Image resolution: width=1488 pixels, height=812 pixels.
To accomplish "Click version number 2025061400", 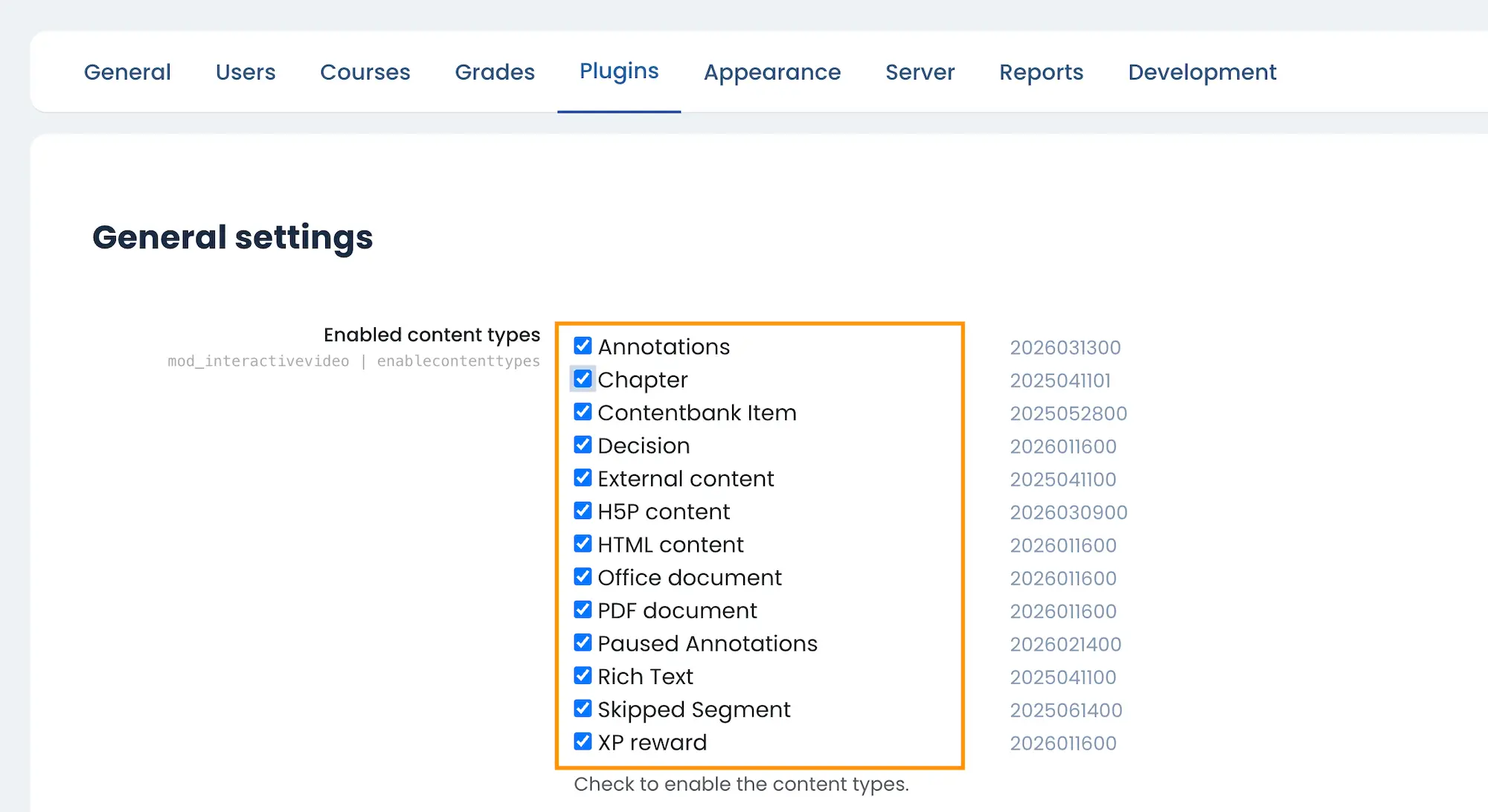I will (x=1066, y=710).
